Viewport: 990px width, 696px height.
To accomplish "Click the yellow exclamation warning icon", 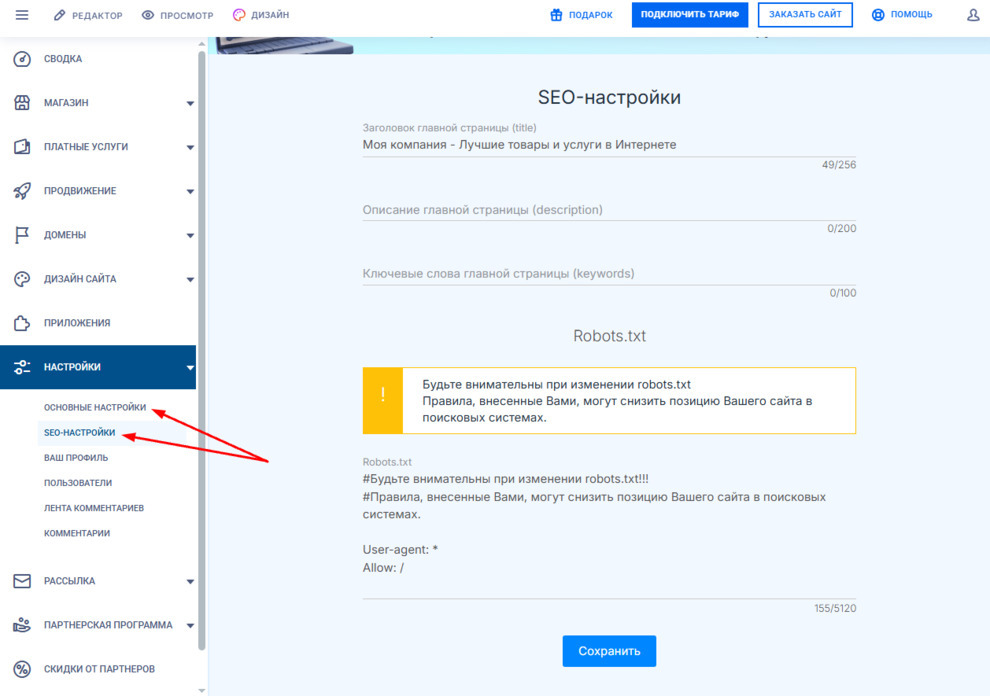I will point(383,400).
